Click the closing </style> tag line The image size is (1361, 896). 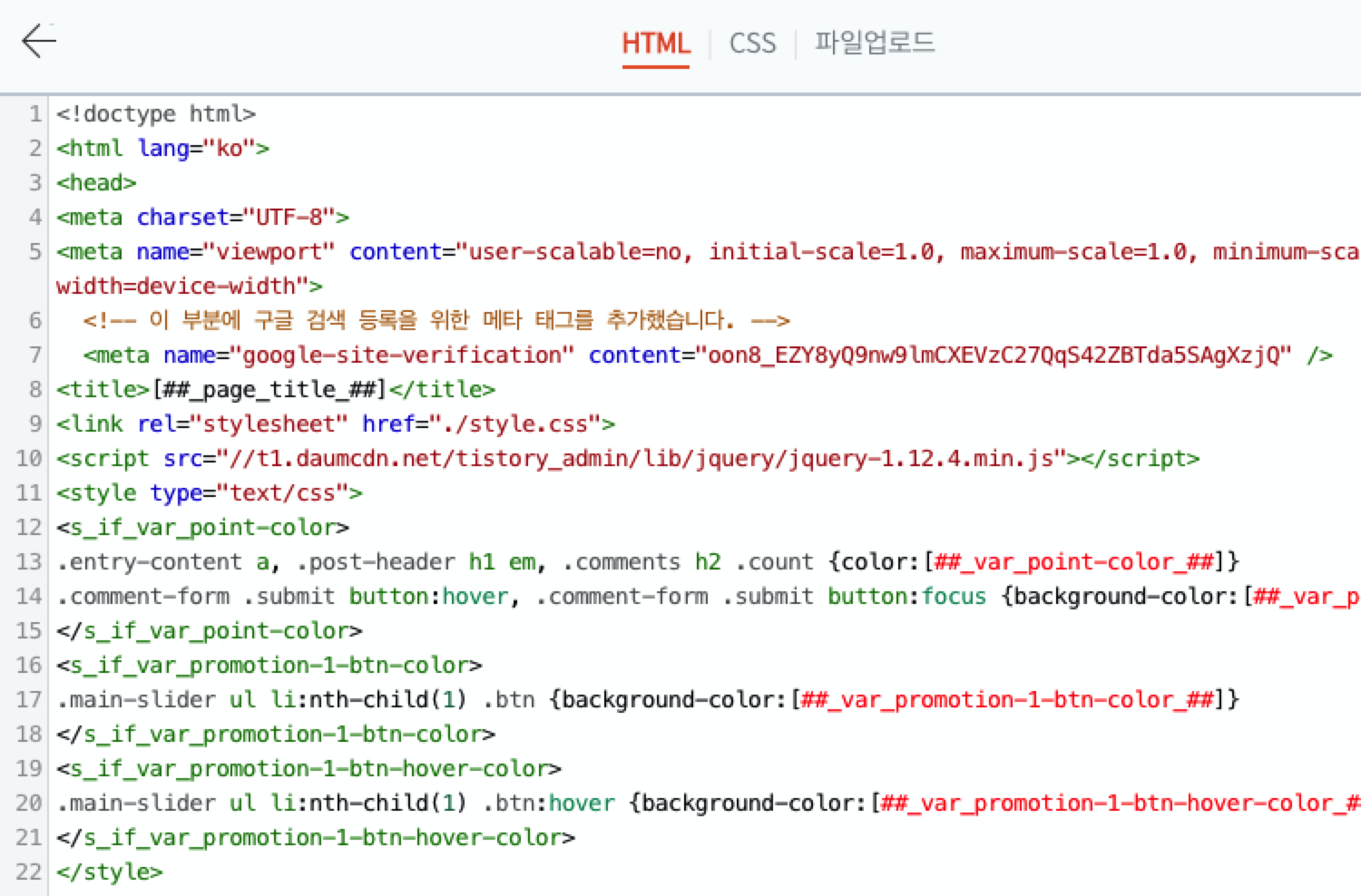[110, 872]
